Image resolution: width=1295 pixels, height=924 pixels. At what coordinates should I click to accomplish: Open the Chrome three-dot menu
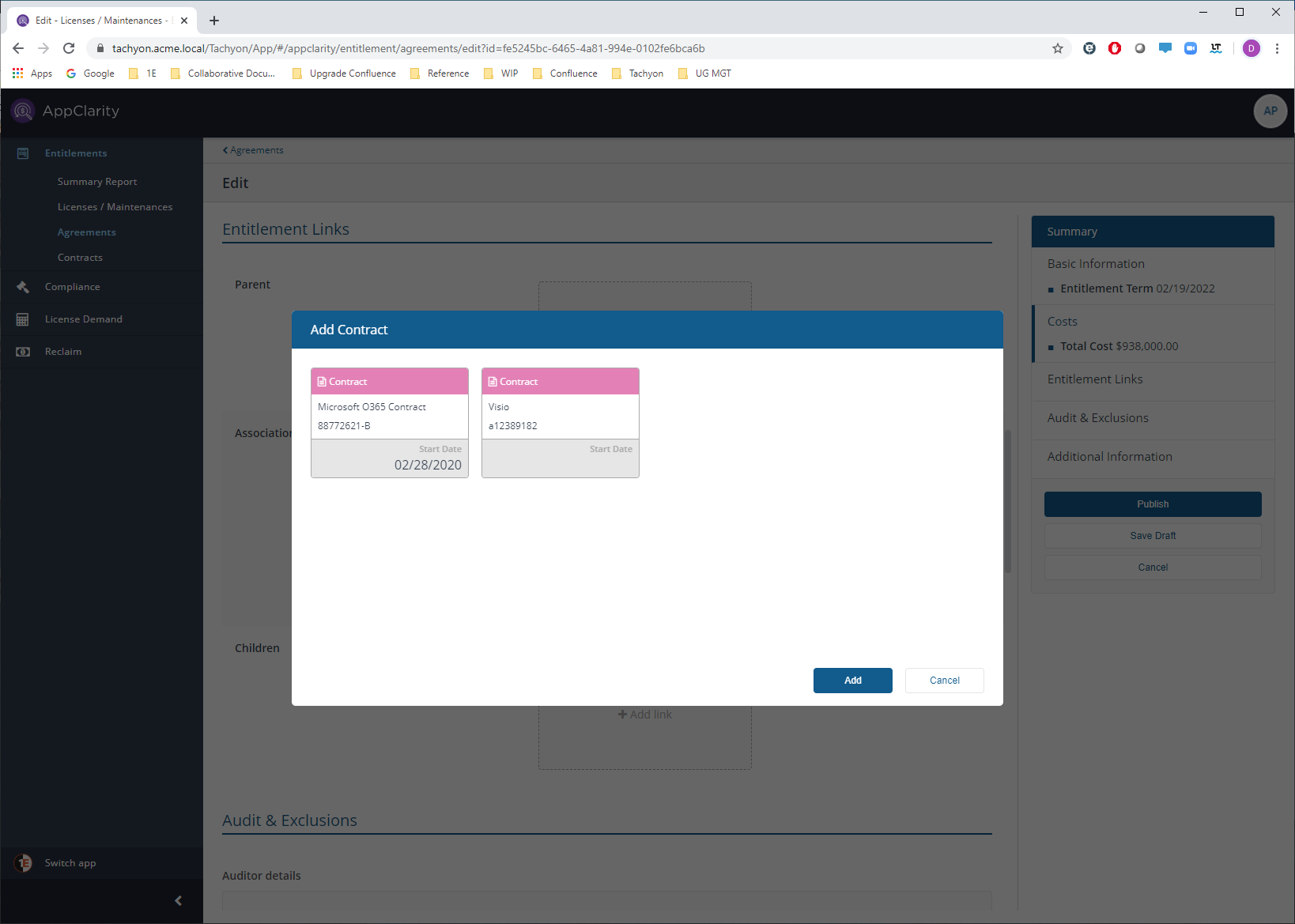[x=1277, y=48]
